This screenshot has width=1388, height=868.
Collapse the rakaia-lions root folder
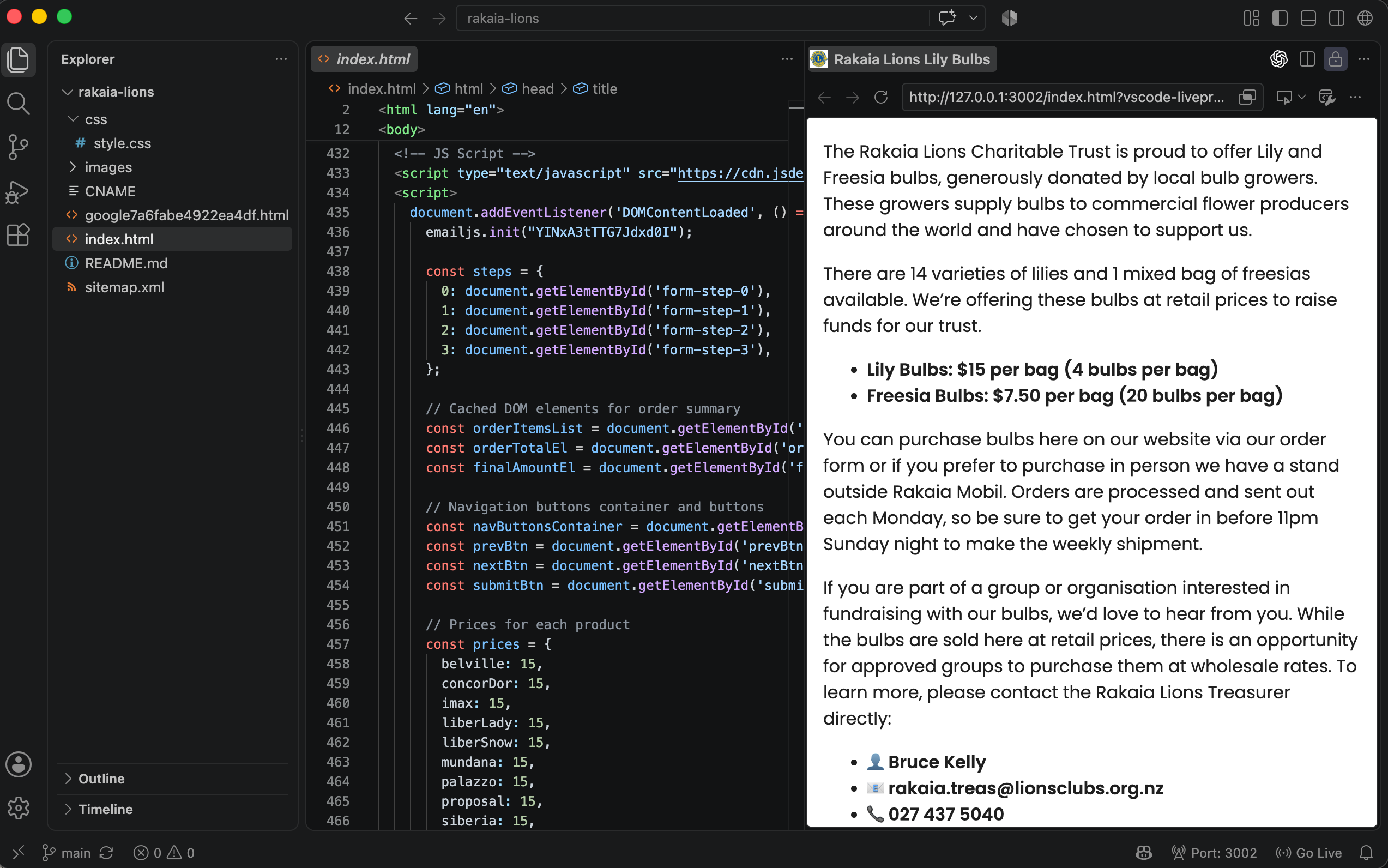[x=172, y=92]
